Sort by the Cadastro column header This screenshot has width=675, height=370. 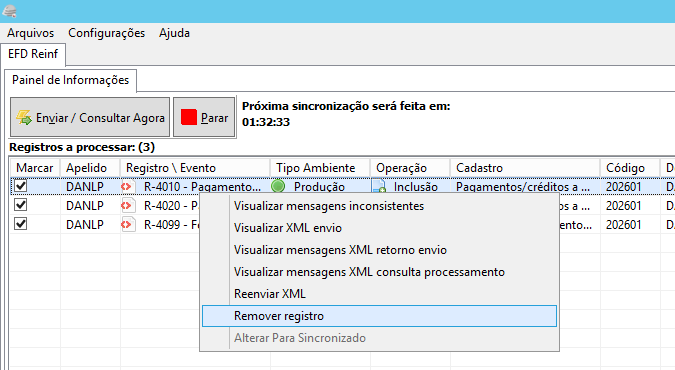(525, 168)
